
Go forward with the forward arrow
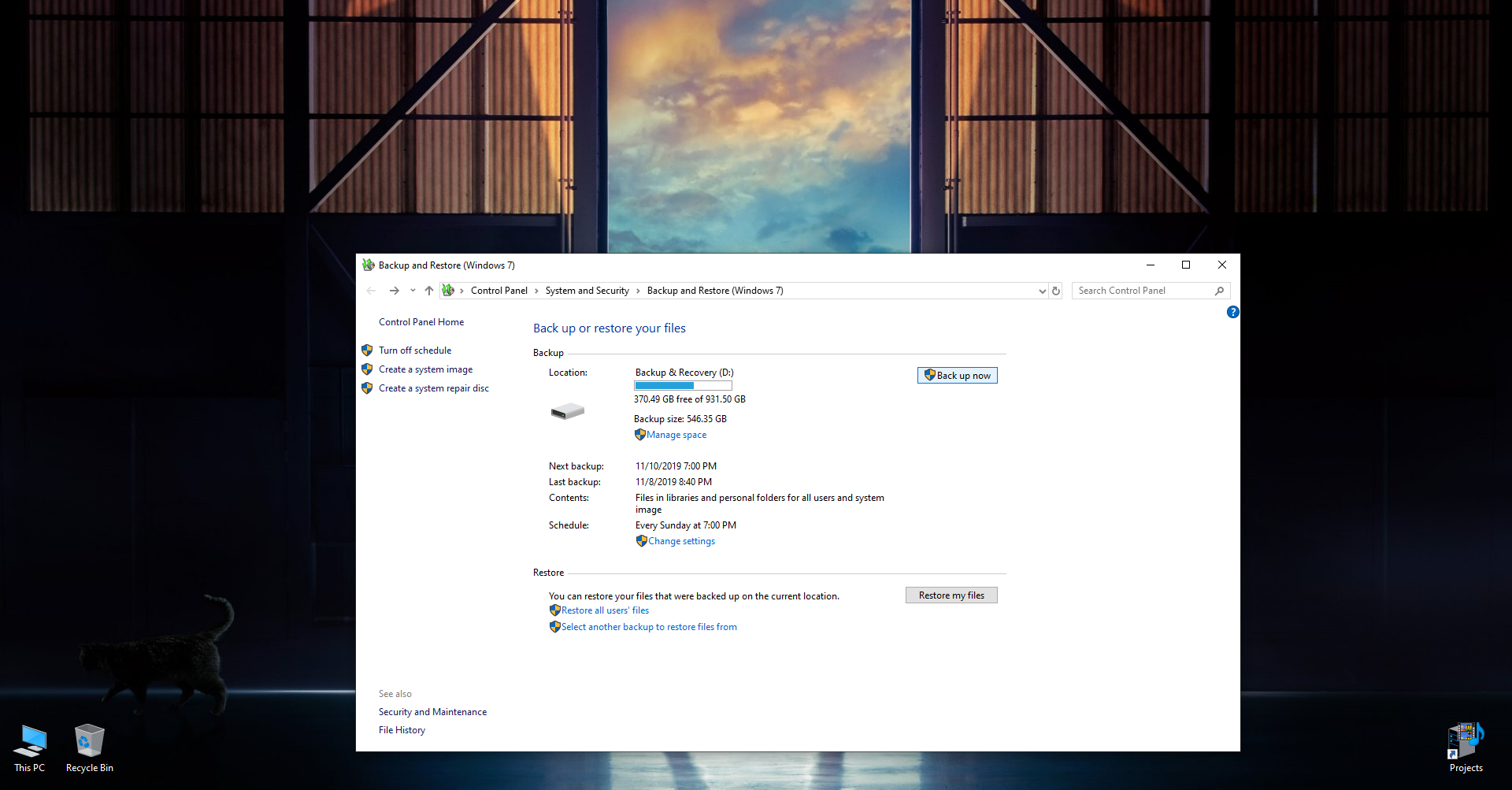394,291
